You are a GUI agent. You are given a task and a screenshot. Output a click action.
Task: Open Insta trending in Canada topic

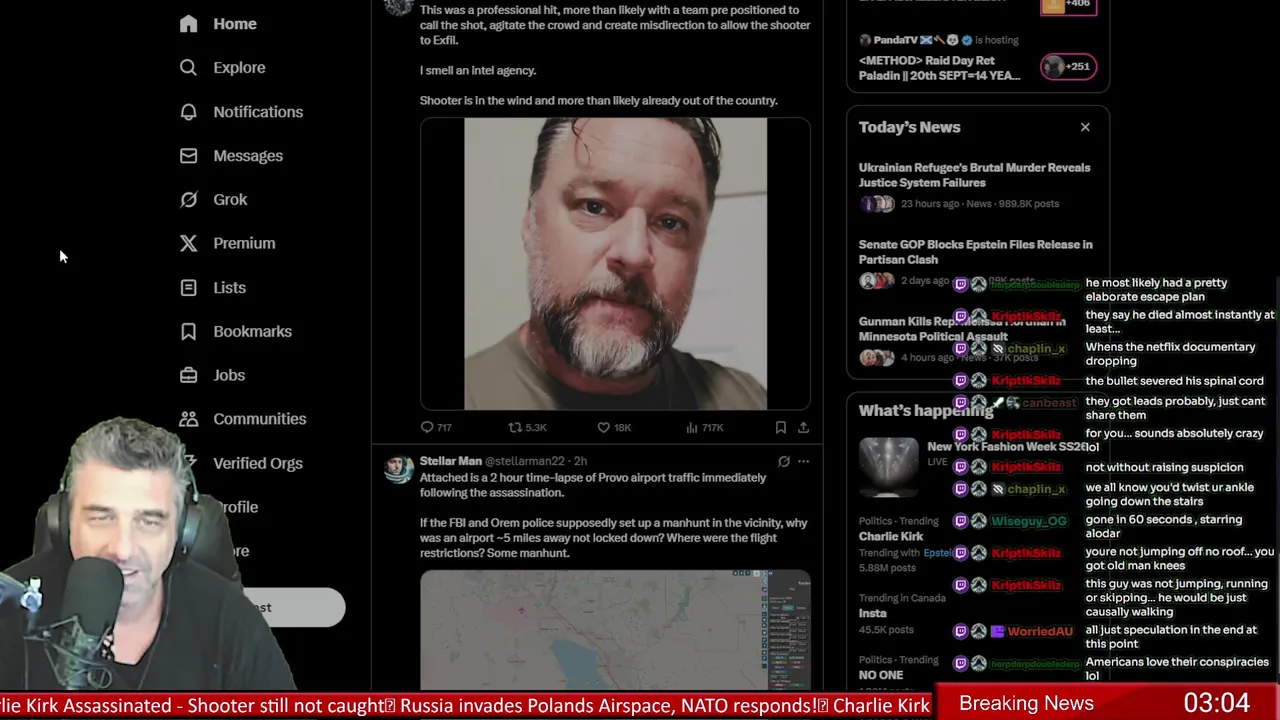click(873, 613)
